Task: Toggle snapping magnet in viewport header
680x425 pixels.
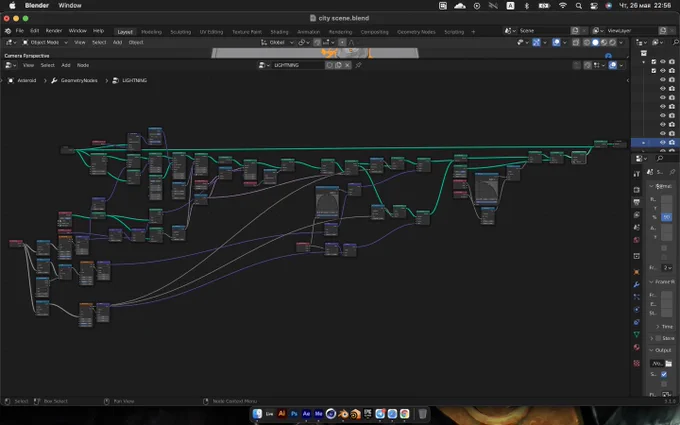Action: click(x=317, y=42)
